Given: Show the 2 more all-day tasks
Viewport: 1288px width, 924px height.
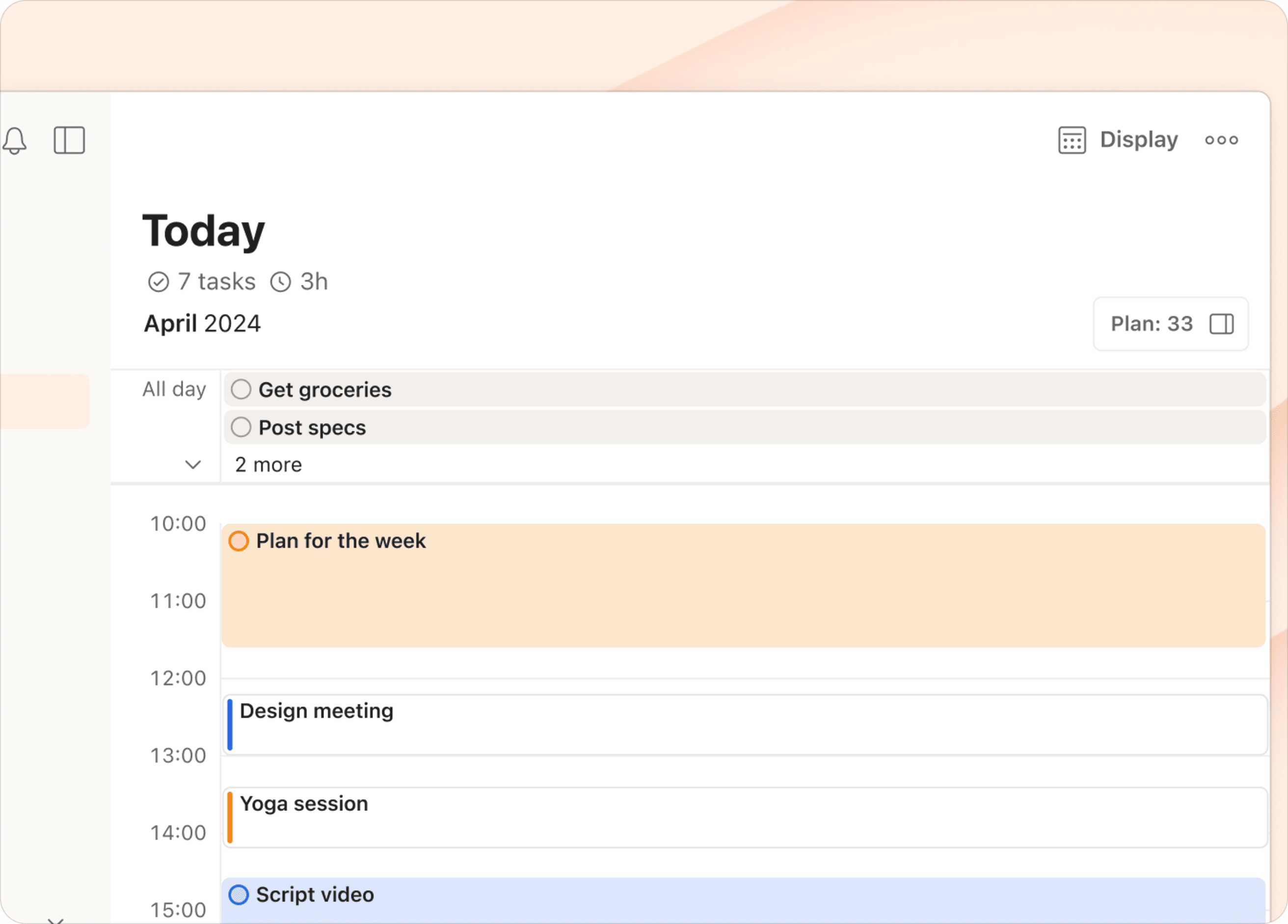Looking at the screenshot, I should click(x=268, y=464).
